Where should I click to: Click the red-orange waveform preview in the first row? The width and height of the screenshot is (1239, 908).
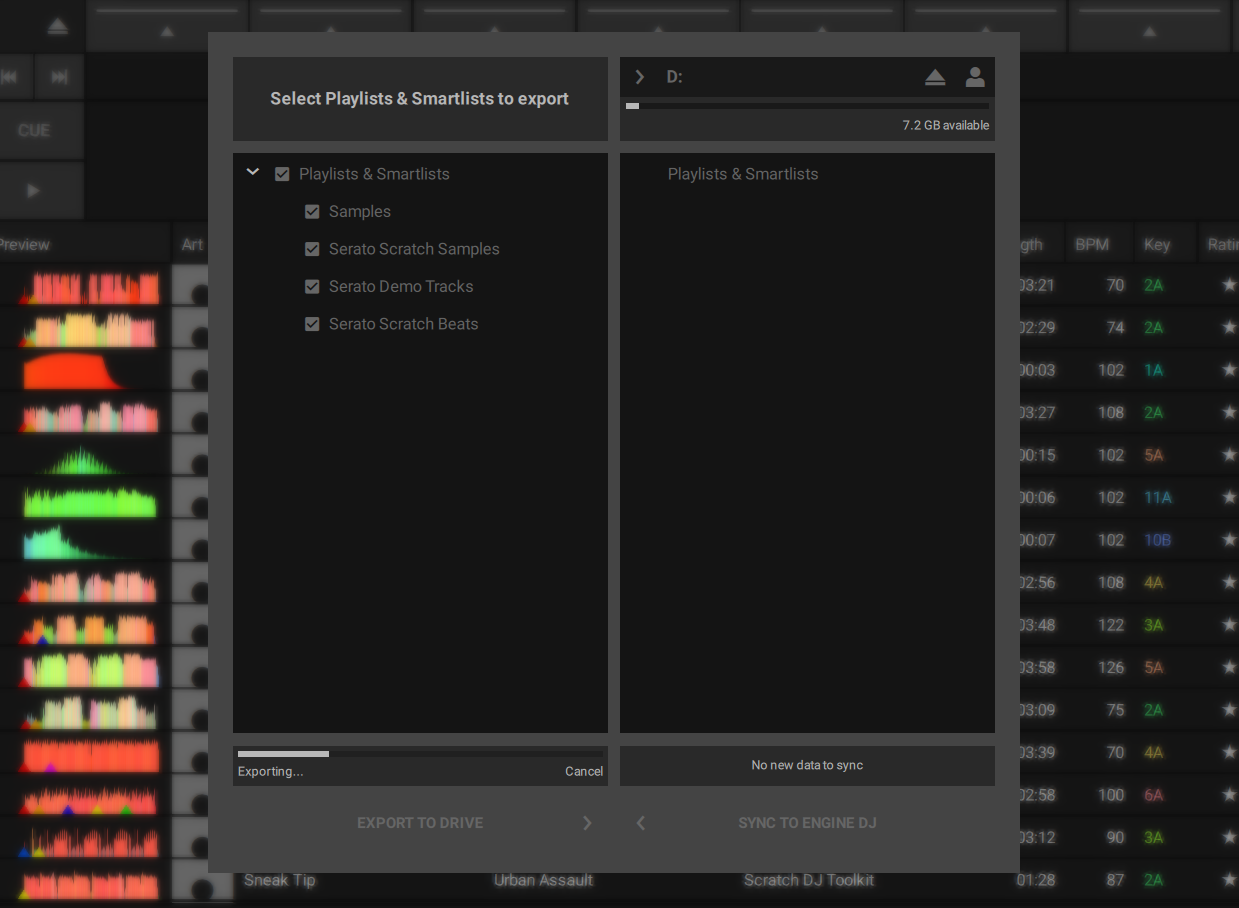click(90, 287)
